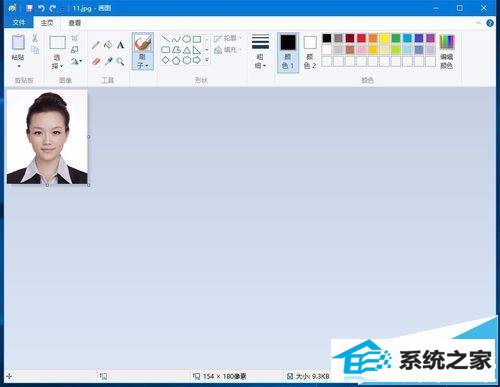
Task: Choose the Rounded rectangle shape
Action: (165, 50)
